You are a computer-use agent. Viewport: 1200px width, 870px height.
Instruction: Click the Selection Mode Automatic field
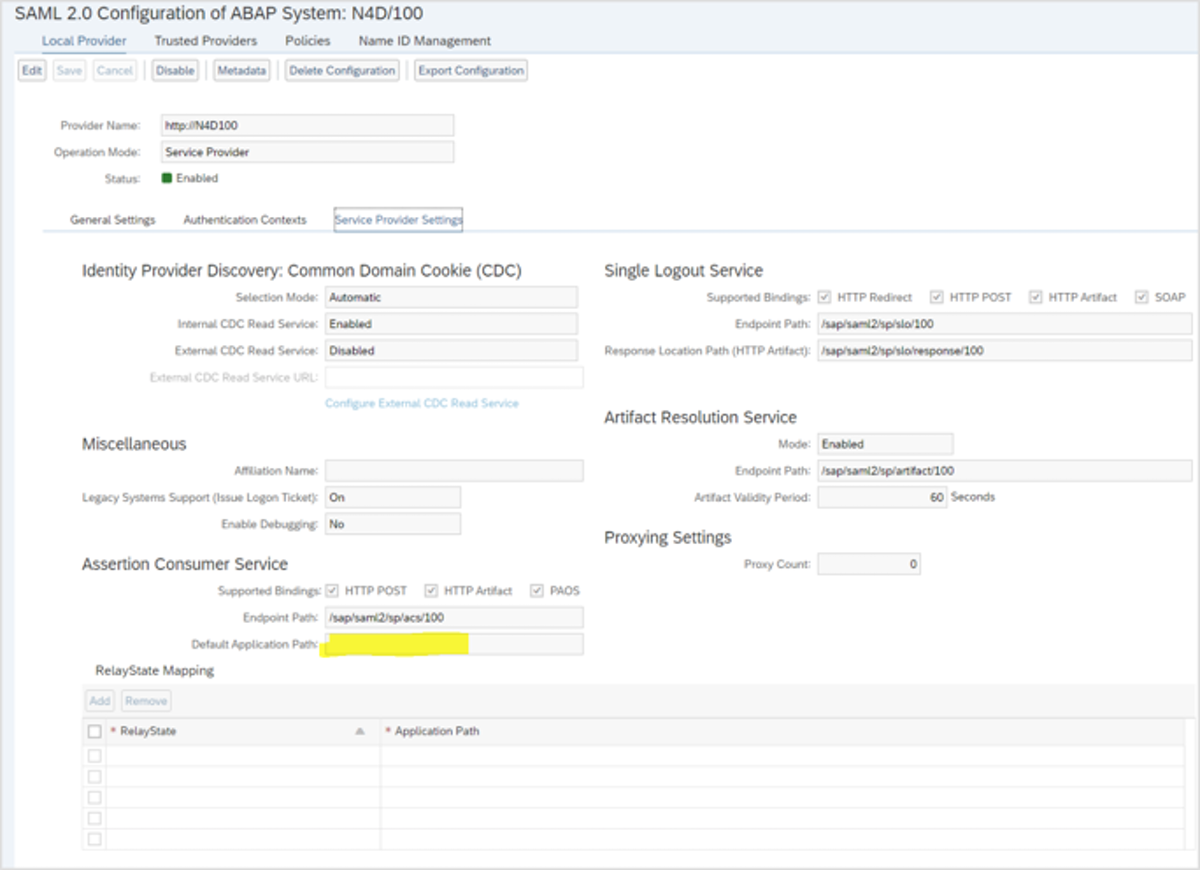pyautogui.click(x=450, y=298)
